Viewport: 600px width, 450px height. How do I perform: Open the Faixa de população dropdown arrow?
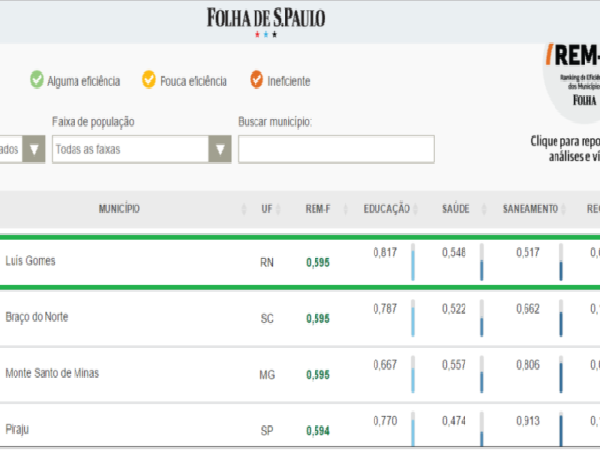click(220, 149)
